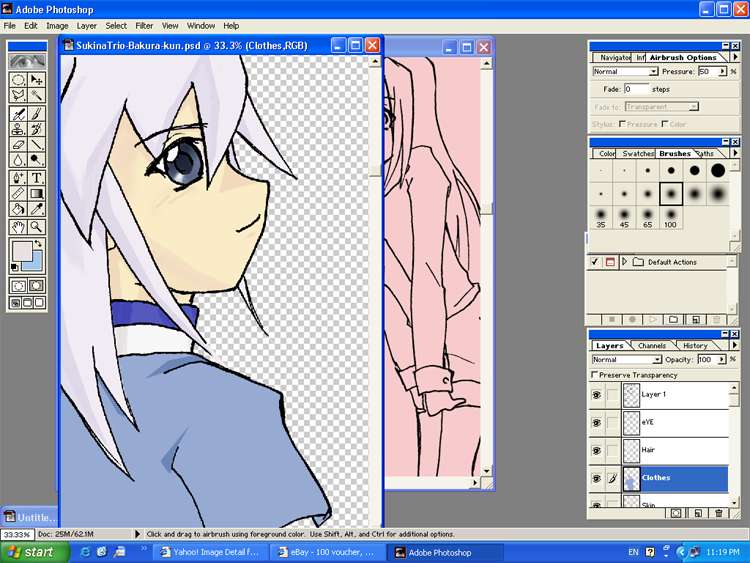Select the Gradient tool
The width and height of the screenshot is (750, 563).
[x=36, y=193]
